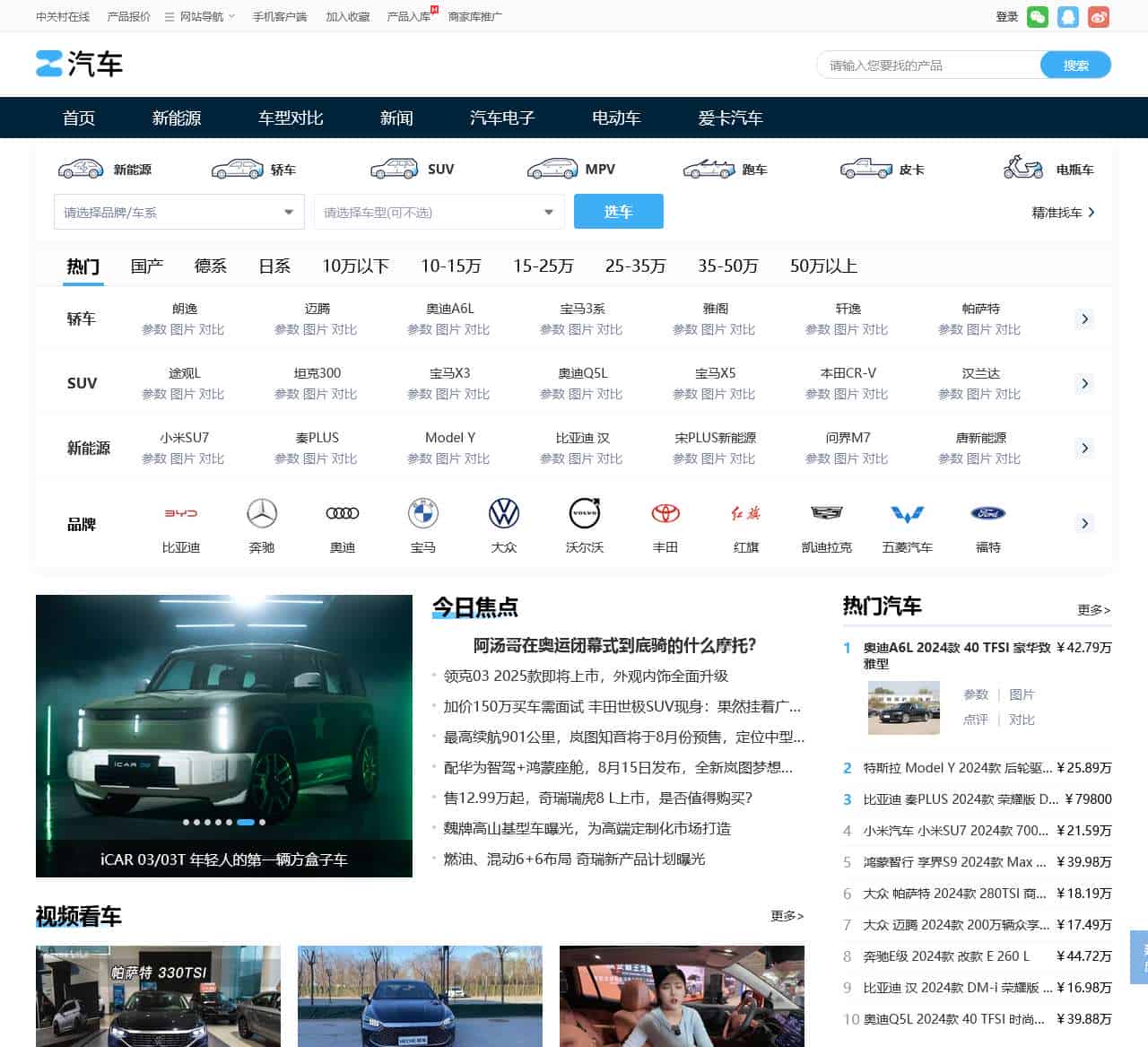Image resolution: width=1148 pixels, height=1047 pixels.
Task: Select the MPV car type icon
Action: tap(552, 169)
